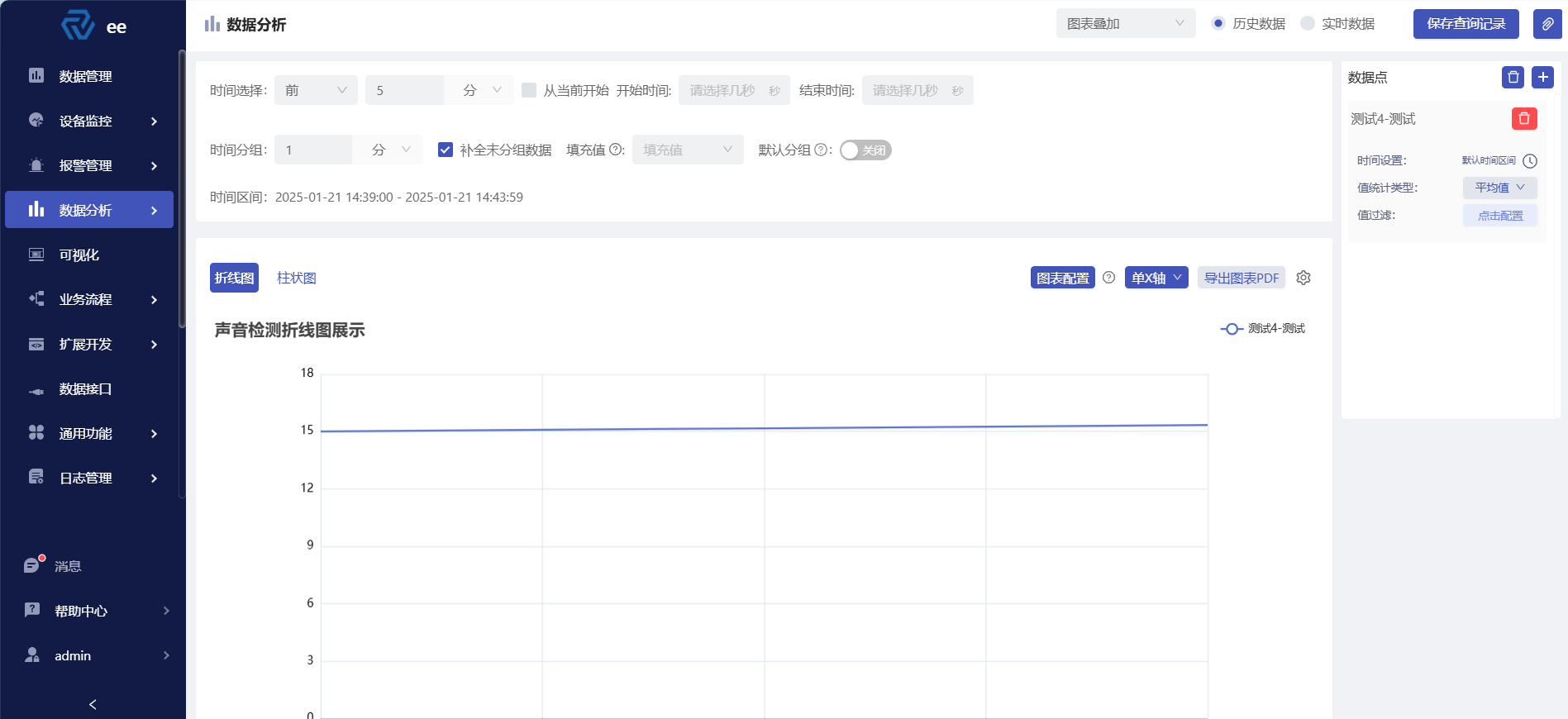Check the 从当前开始 checkbox
1568x719 pixels.
pos(529,90)
